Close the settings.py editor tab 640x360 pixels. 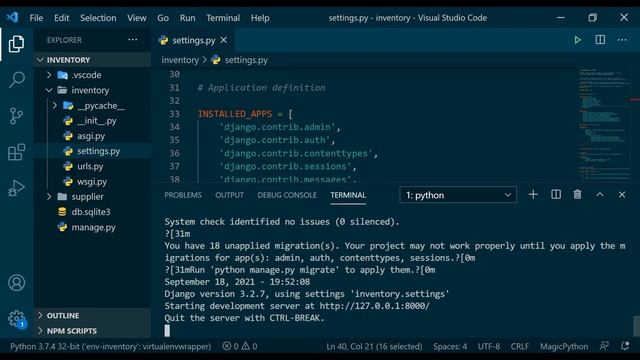click(x=224, y=40)
